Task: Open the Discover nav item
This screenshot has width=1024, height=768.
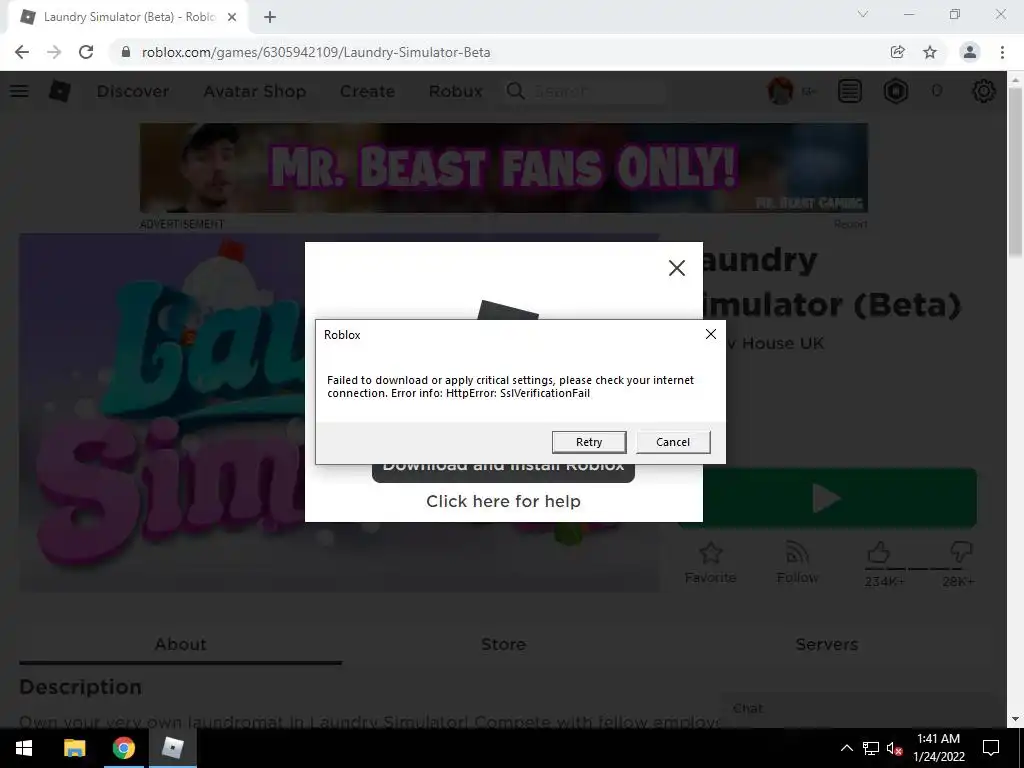Action: (x=133, y=91)
